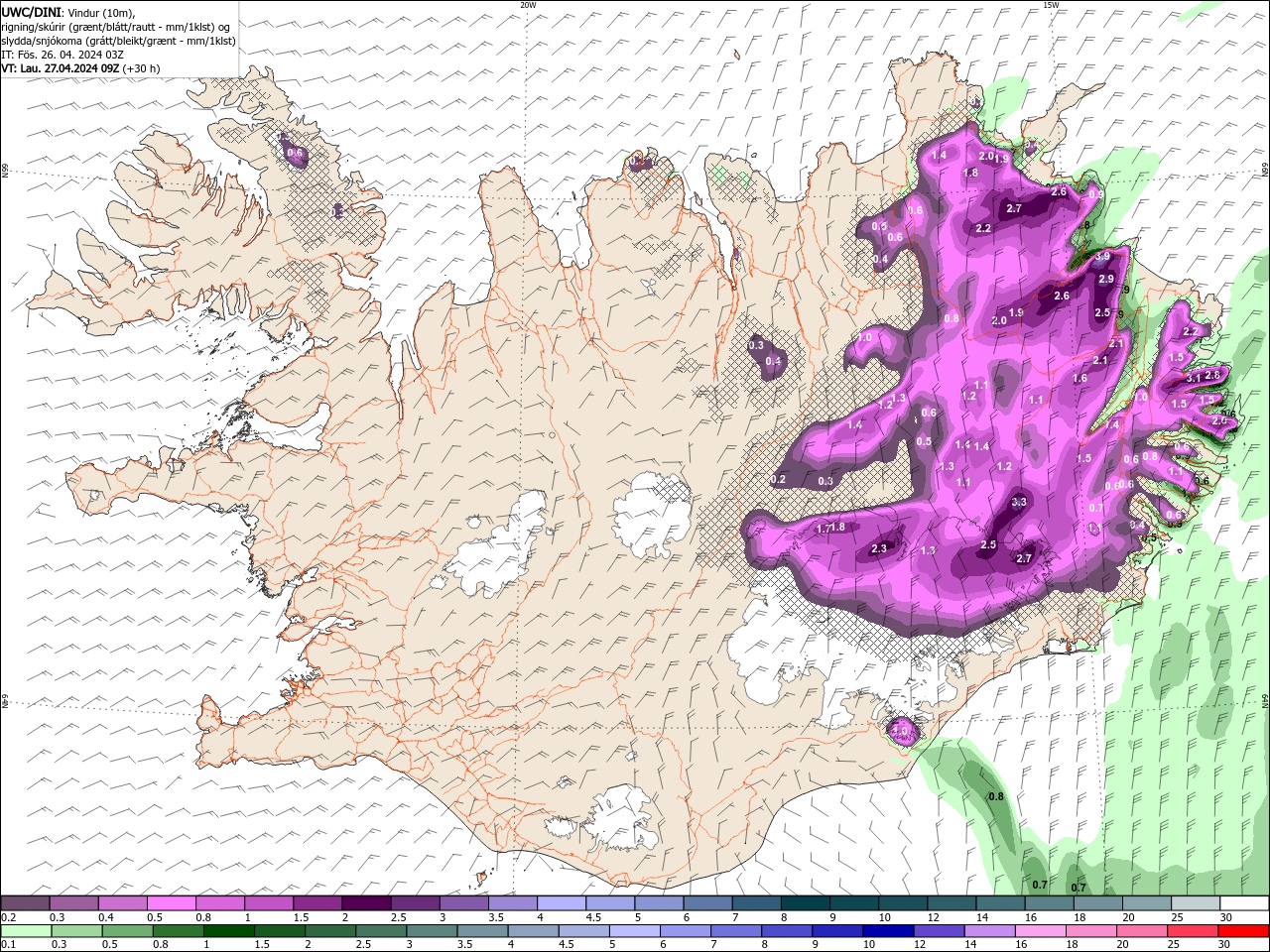This screenshot has width=1270, height=952.
Task: Click the '15W' longitude label
Action: [x=1051, y=5]
